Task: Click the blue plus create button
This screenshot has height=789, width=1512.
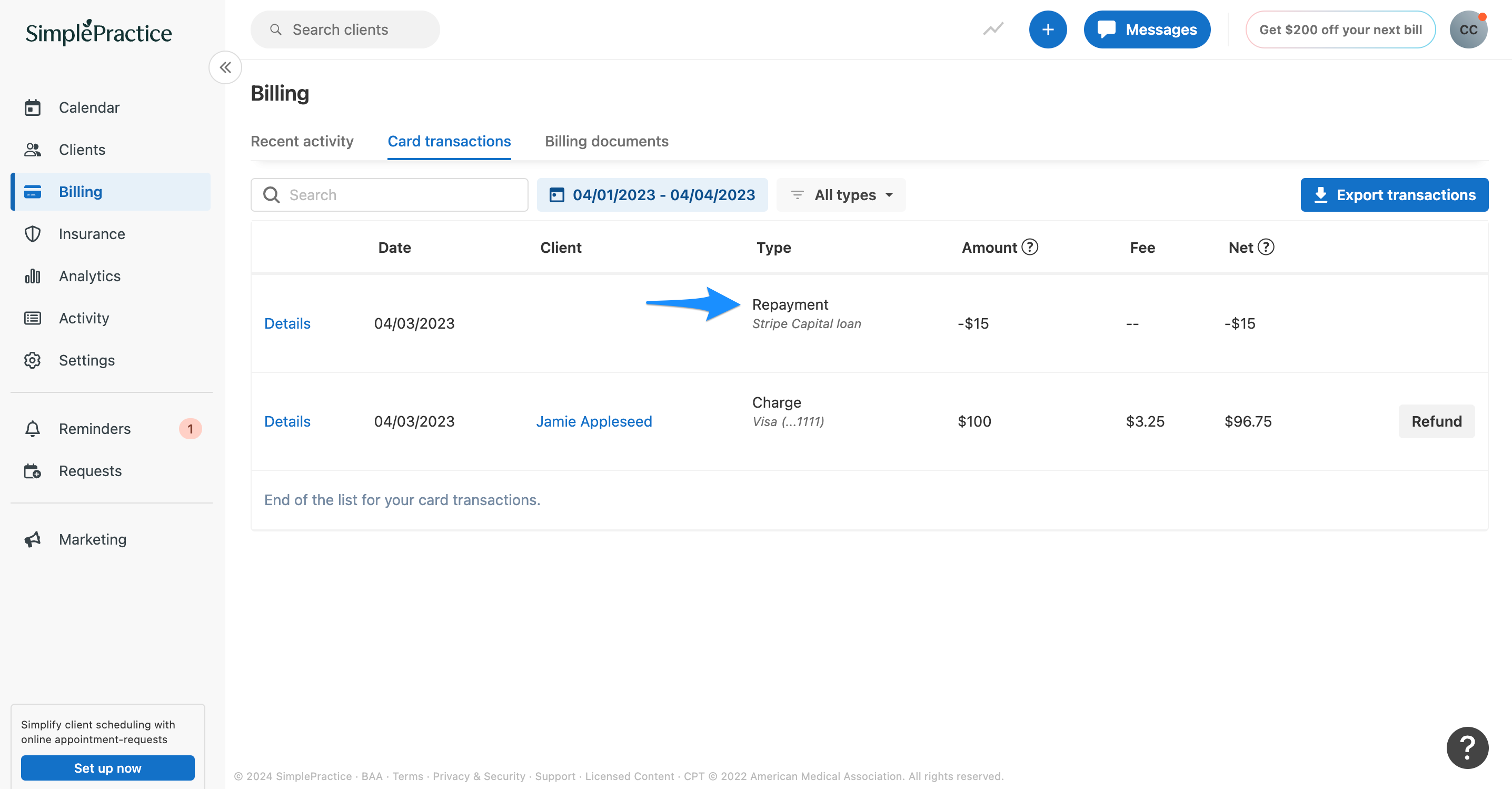Action: coord(1048,29)
